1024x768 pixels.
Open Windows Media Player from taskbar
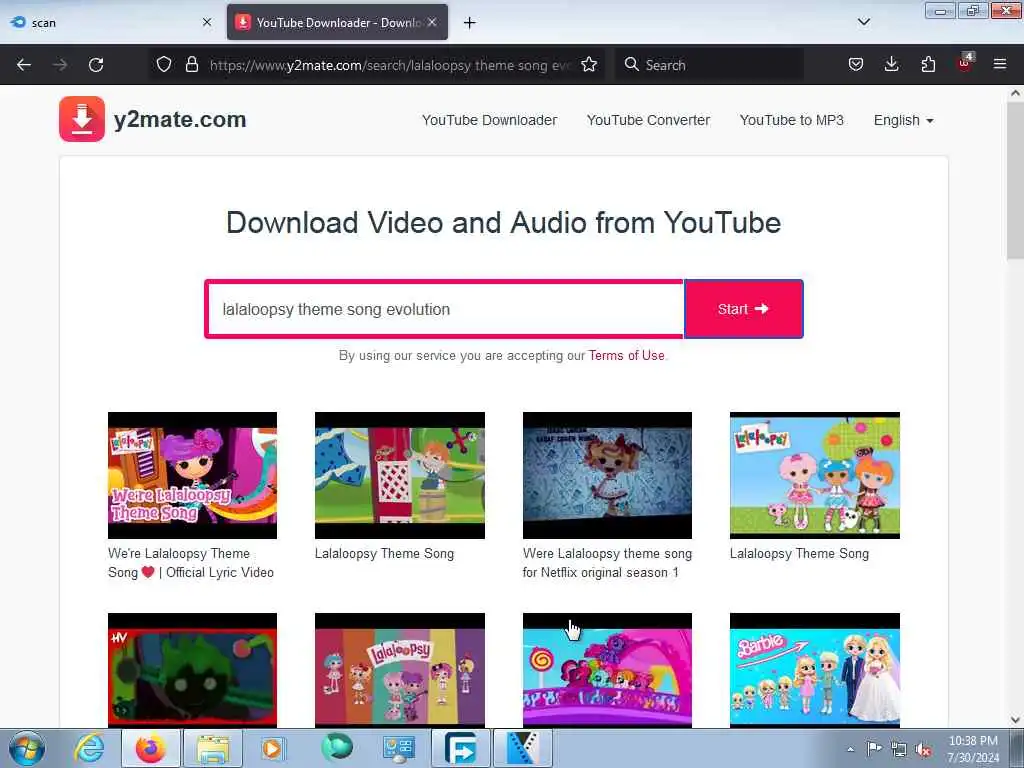tap(273, 748)
